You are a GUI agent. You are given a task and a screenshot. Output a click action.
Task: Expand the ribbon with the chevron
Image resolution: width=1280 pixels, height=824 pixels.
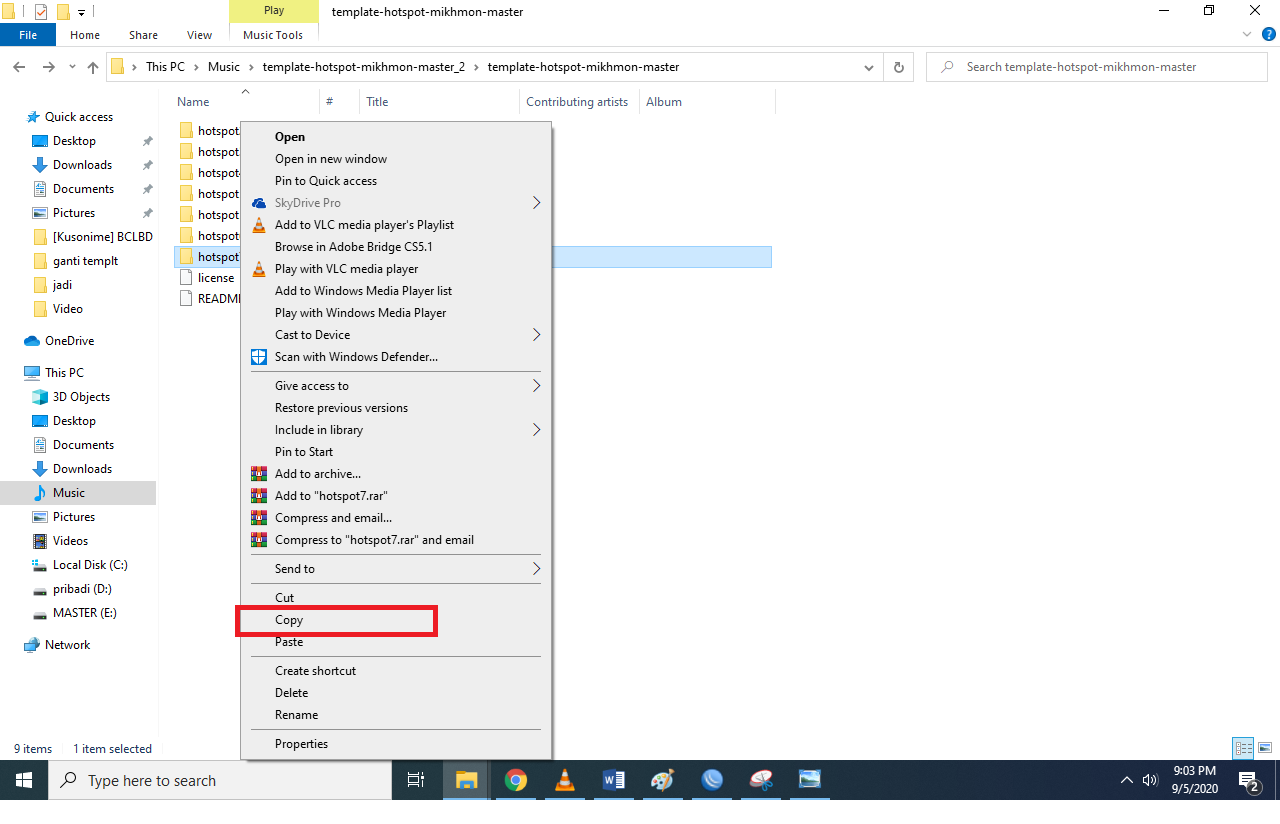(x=1246, y=34)
